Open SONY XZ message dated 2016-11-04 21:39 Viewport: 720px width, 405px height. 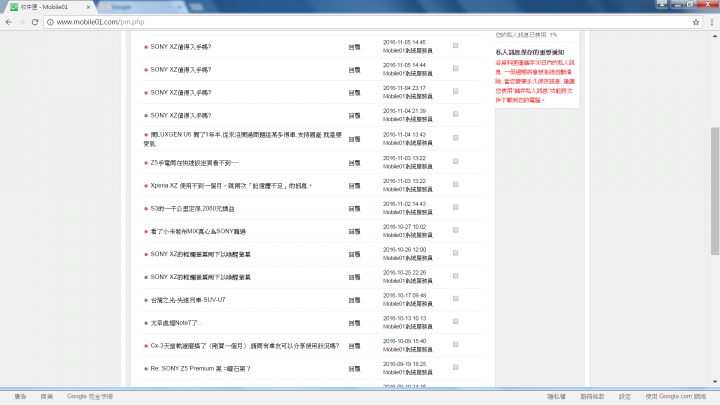[x=181, y=115]
